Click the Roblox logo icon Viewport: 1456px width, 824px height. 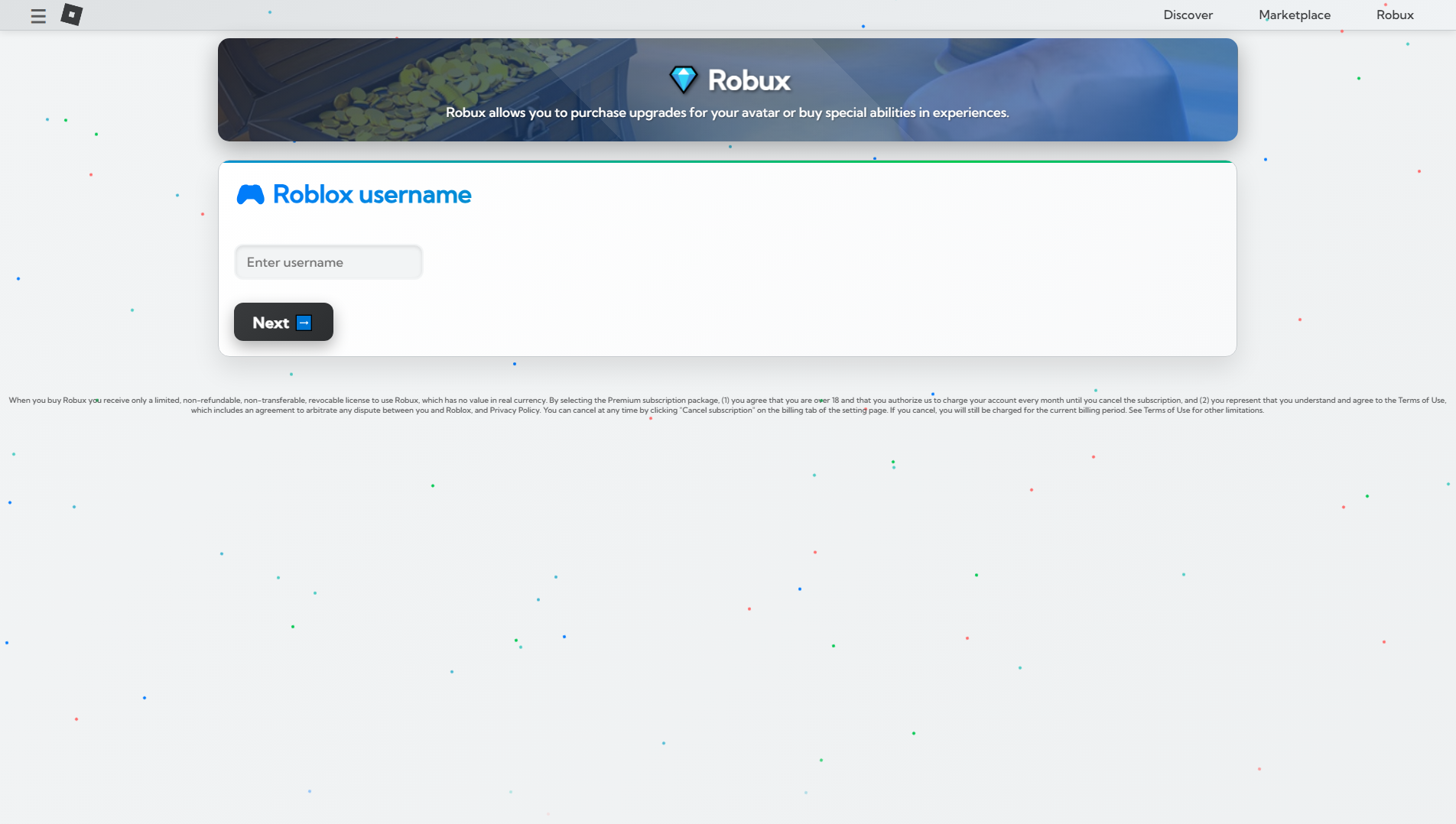pos(71,15)
